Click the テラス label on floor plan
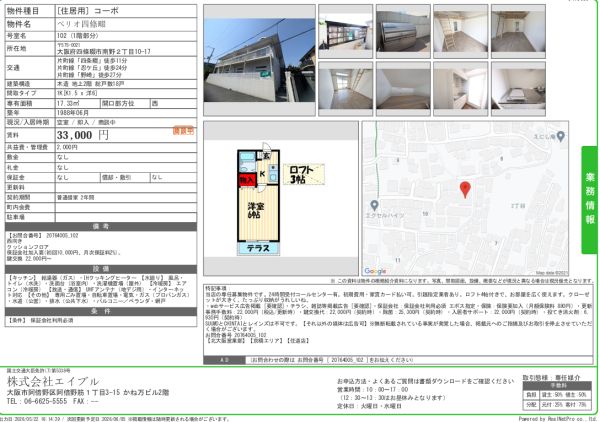Viewport: 600px width, 422px height. (258, 248)
